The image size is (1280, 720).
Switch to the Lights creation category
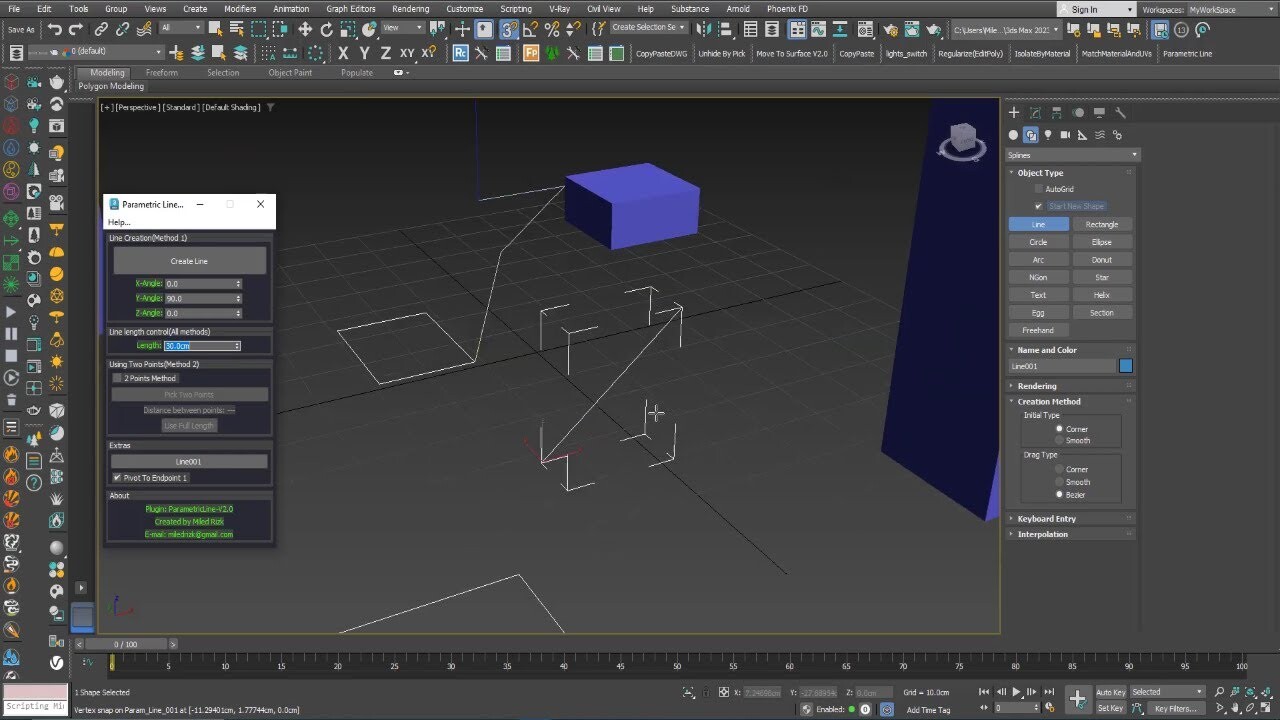point(1048,134)
